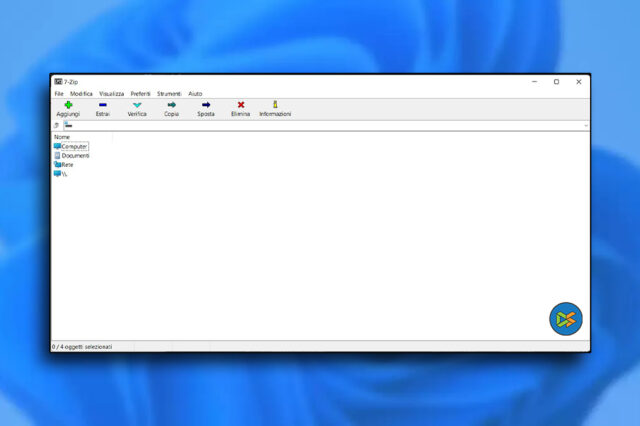Select the \\. device icon

[x=57, y=173]
